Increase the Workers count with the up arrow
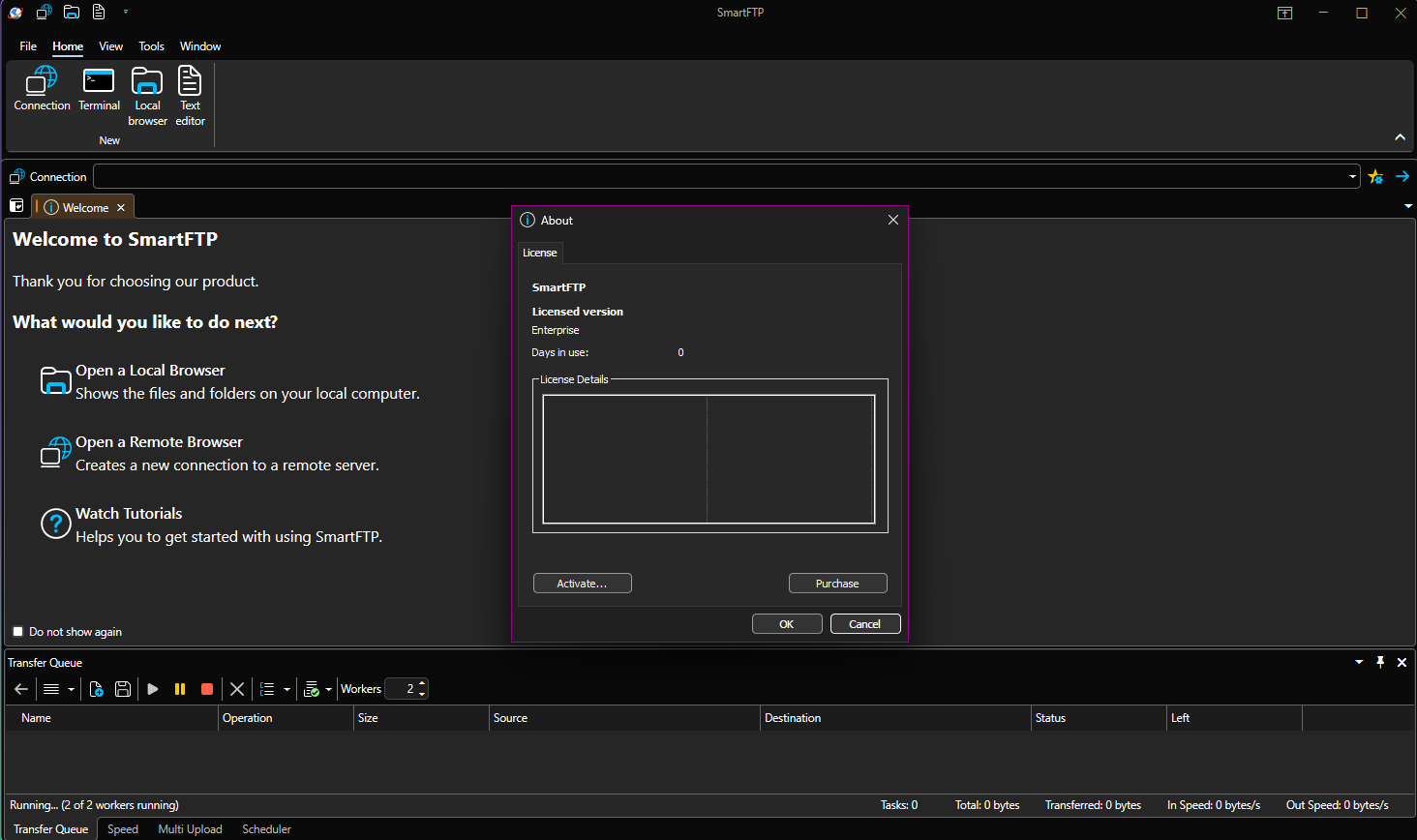The image size is (1417, 840). 422,684
